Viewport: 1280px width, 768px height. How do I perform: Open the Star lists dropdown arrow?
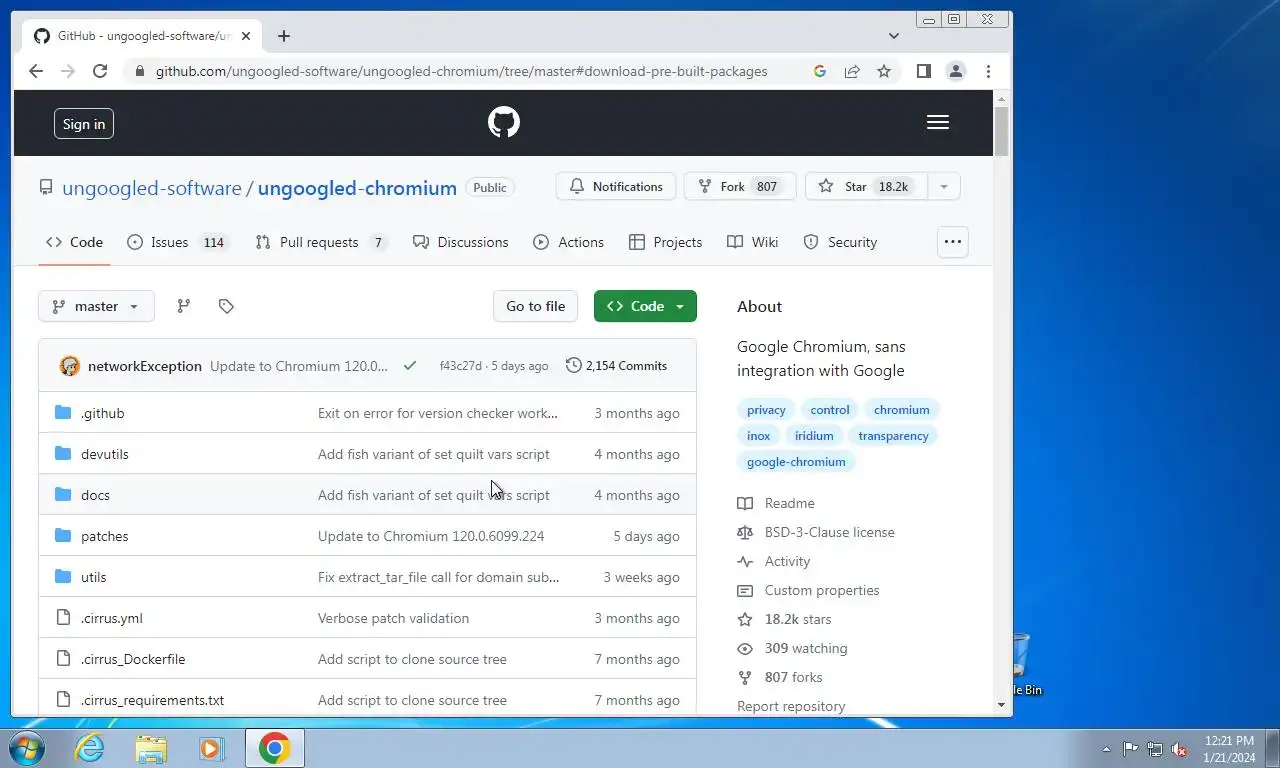point(943,187)
